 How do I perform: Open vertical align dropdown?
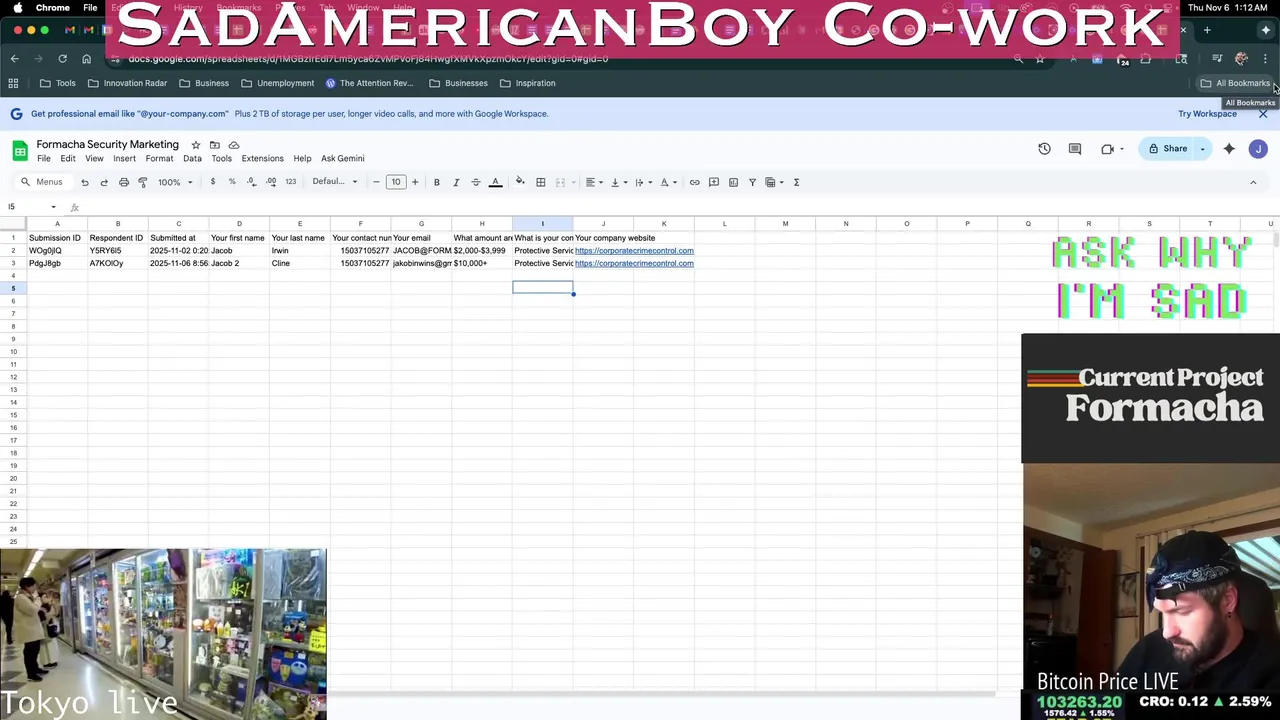point(618,182)
